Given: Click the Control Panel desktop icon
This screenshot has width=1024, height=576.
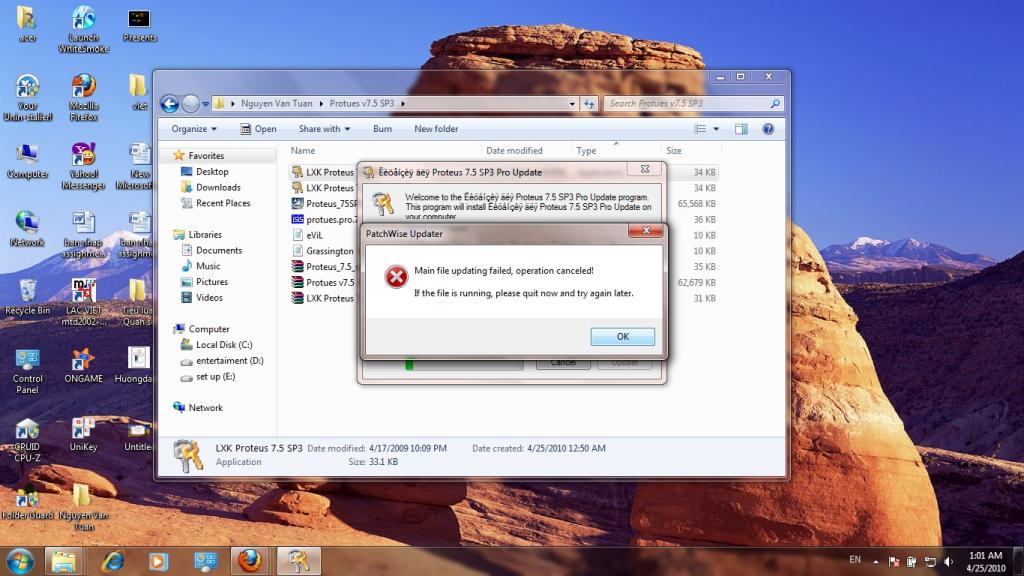Looking at the screenshot, I should click(x=27, y=371).
